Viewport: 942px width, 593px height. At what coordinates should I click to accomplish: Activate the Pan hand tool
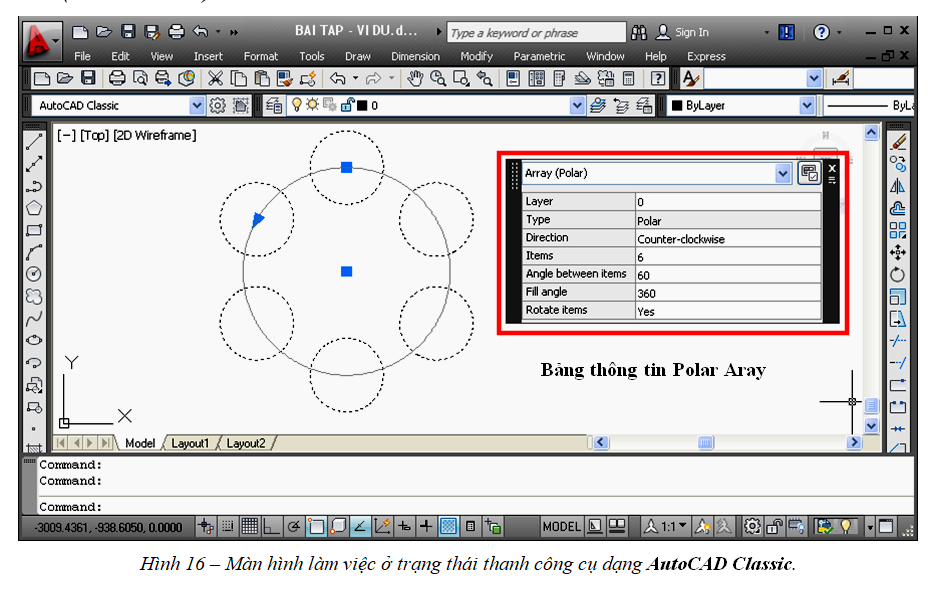(x=415, y=78)
